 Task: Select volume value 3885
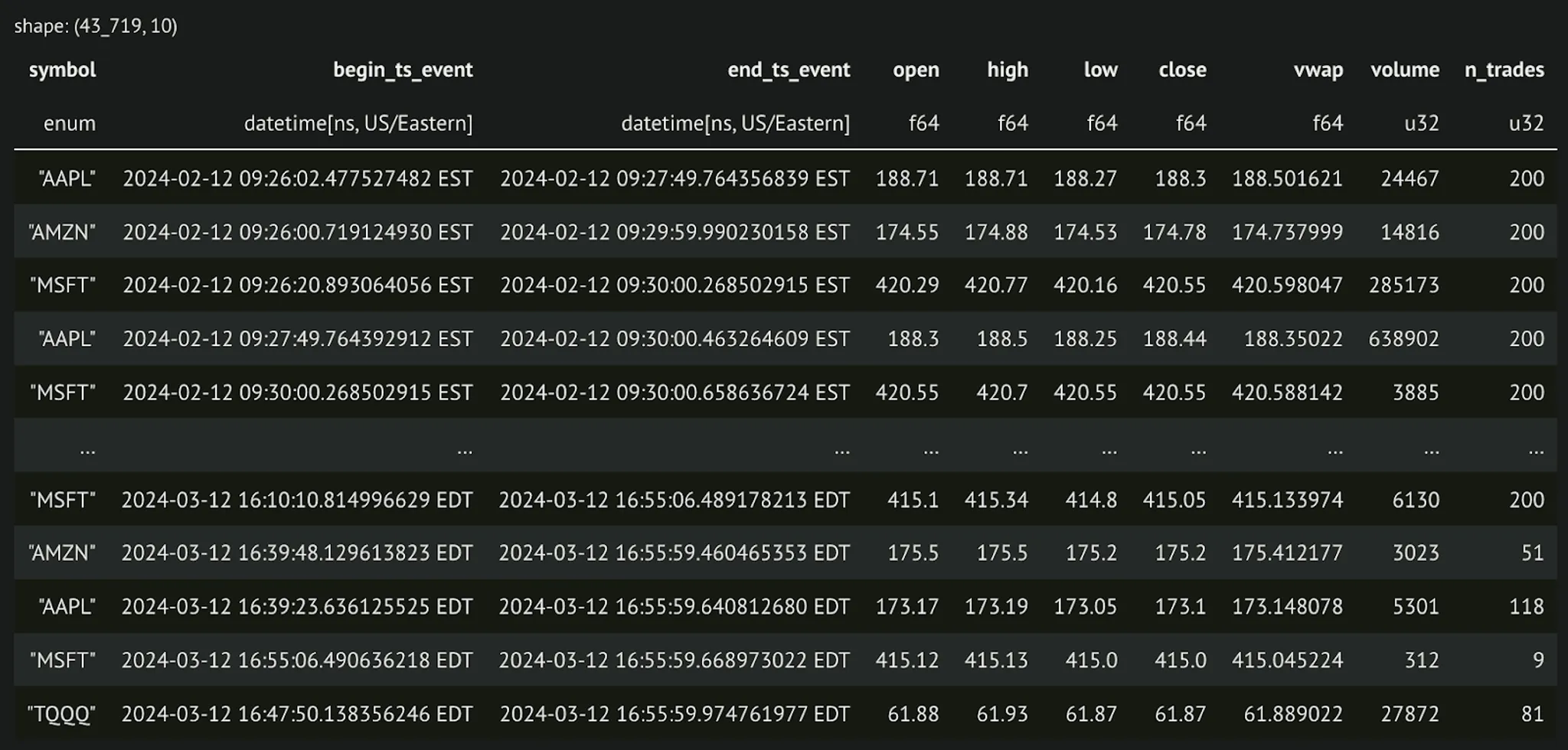click(1416, 392)
